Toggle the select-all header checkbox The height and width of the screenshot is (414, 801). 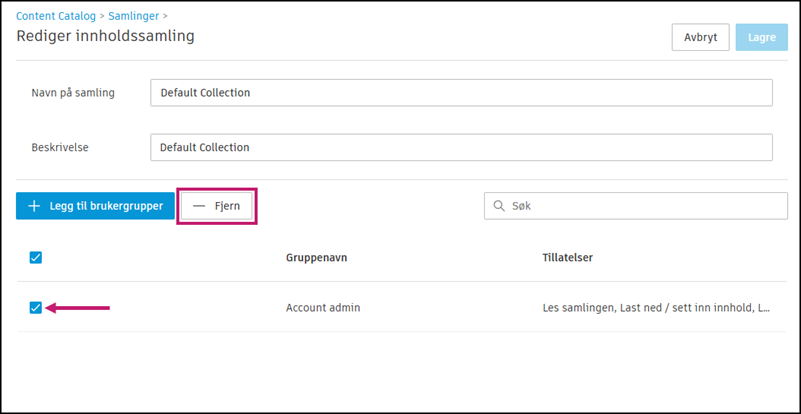pyautogui.click(x=36, y=258)
